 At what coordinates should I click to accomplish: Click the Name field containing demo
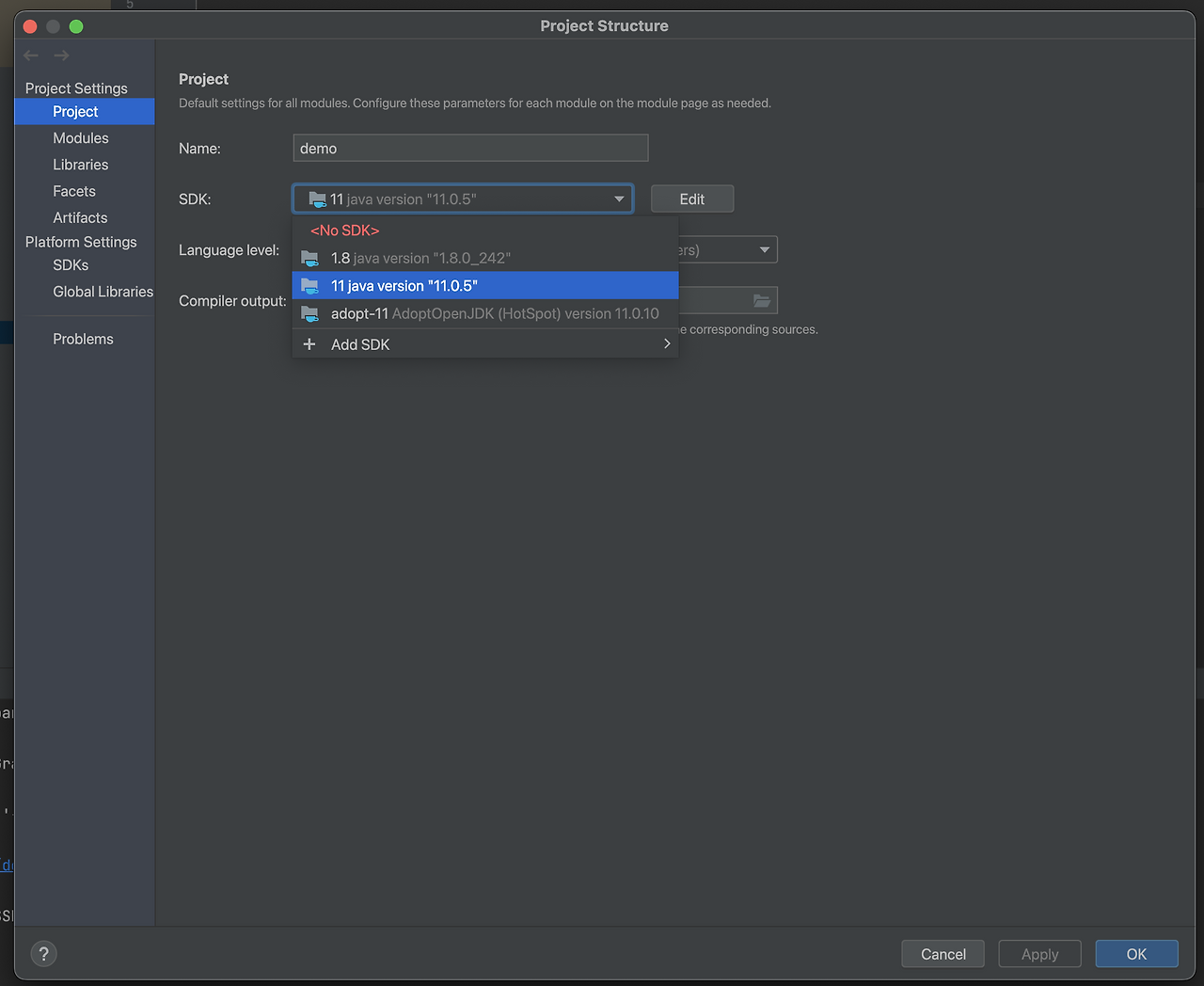pyautogui.click(x=470, y=148)
